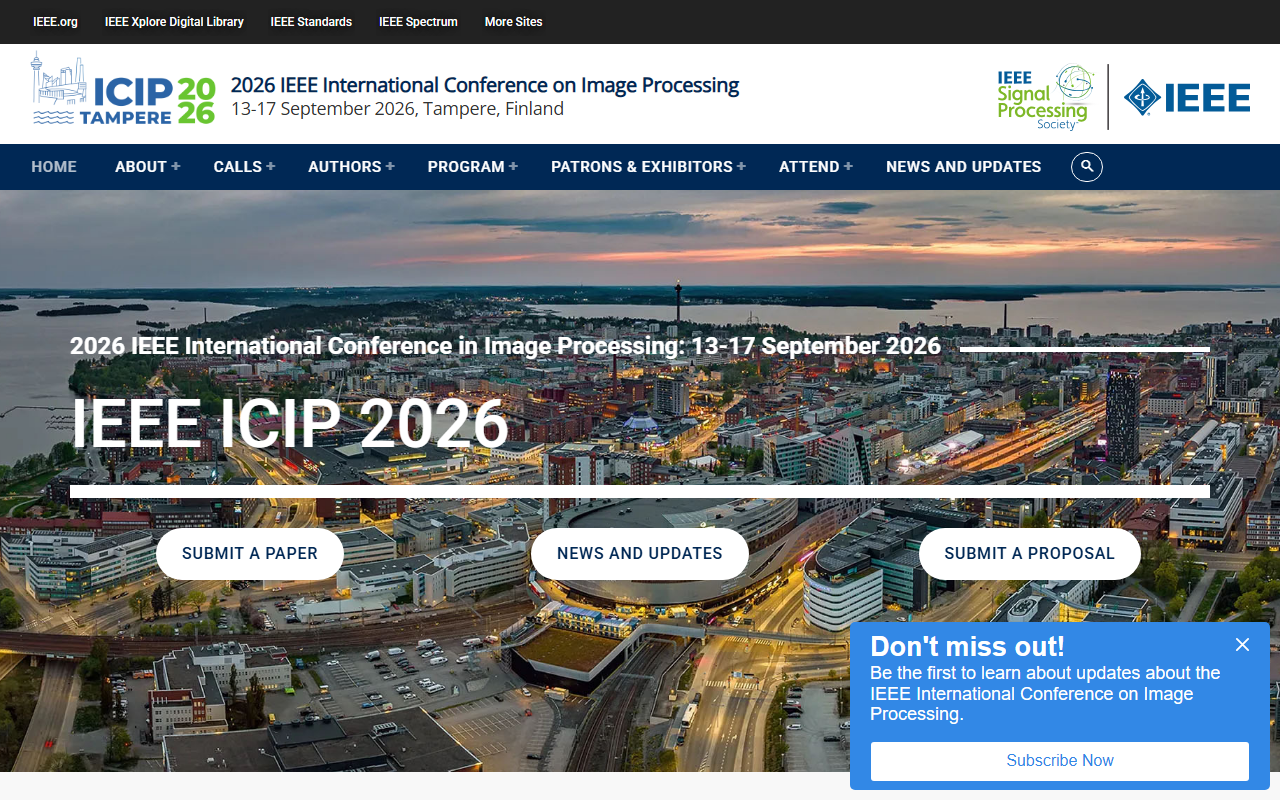Click the search magnifier icon in navbar
This screenshot has height=800, width=1280.
click(1087, 167)
